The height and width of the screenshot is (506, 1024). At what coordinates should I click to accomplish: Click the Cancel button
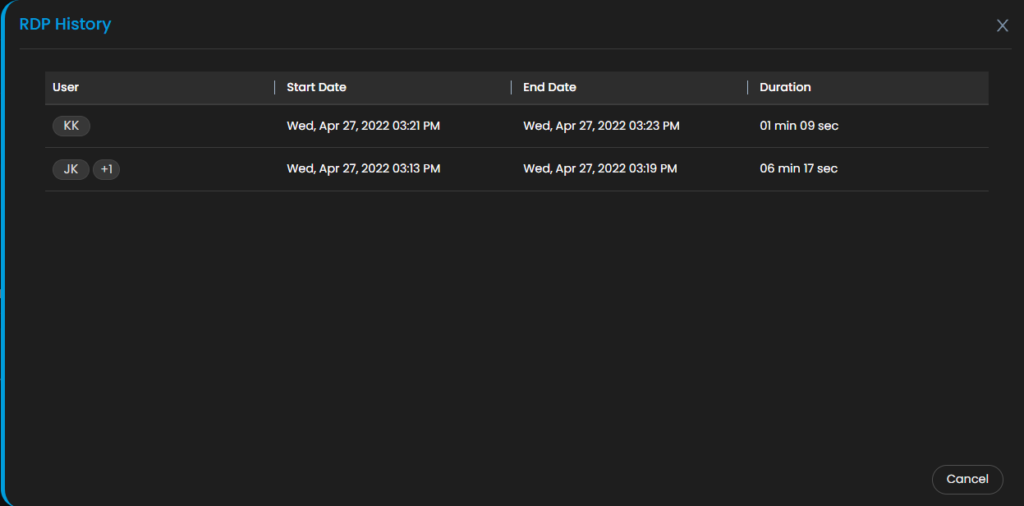(967, 479)
